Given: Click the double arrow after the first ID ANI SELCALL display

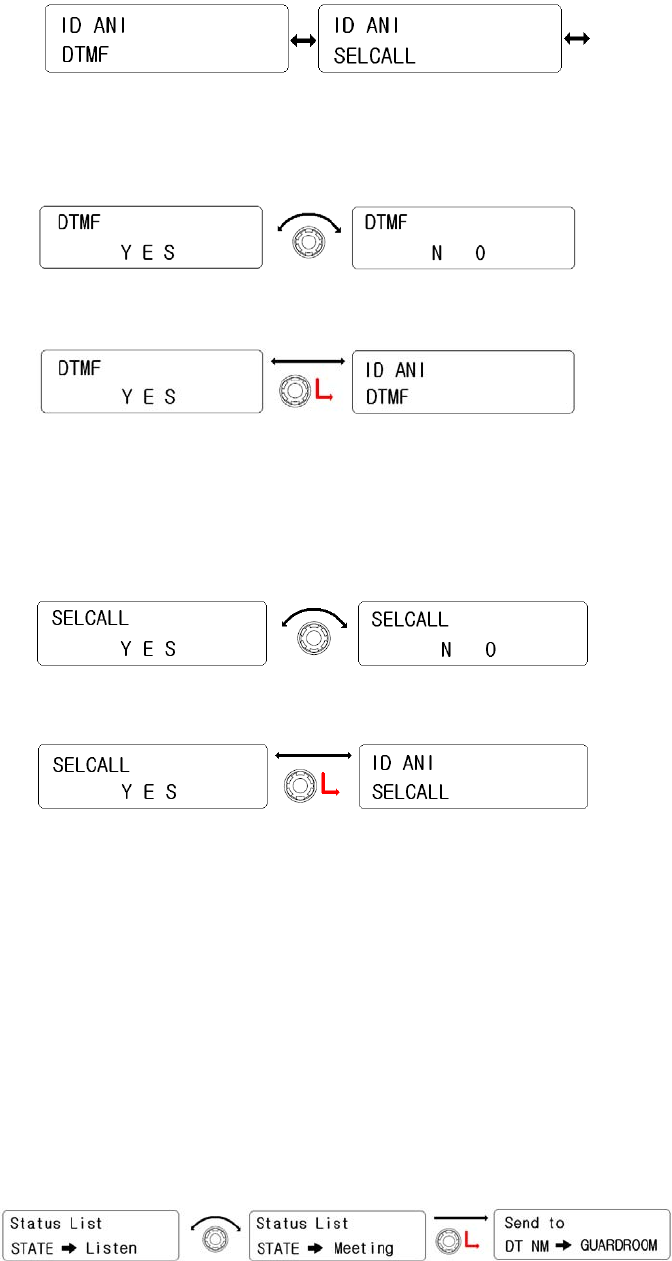Looking at the screenshot, I should coord(577,38).
